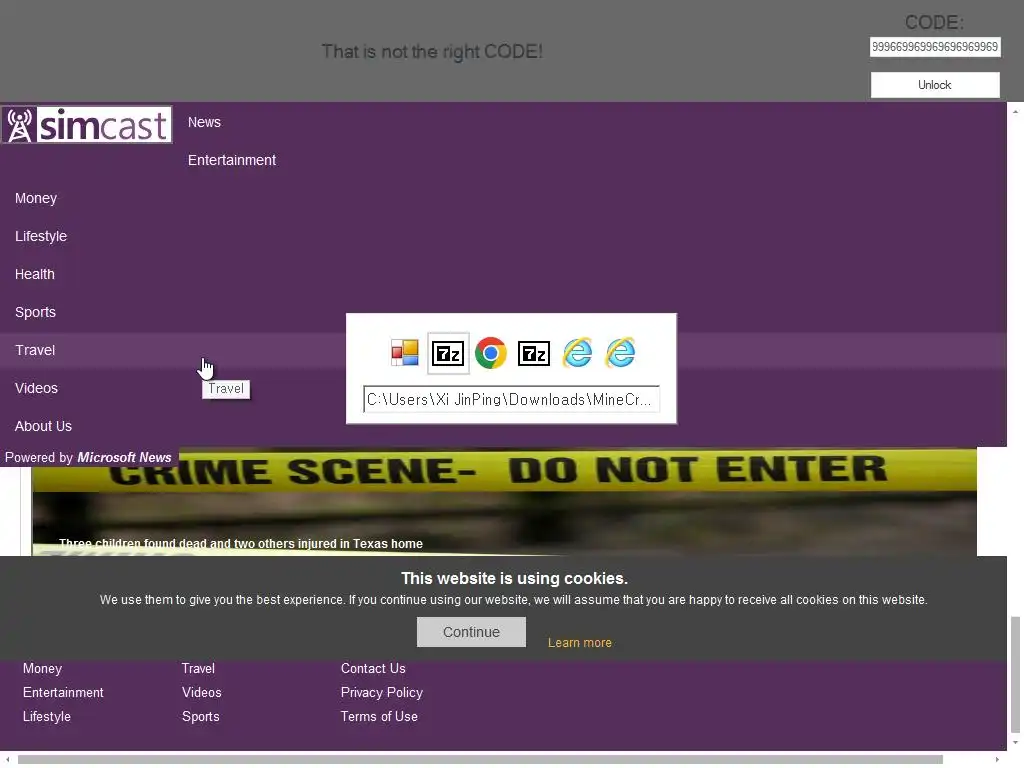This screenshot has height=768, width=1024.
Task: Click the horizontal scrollbar left arrow
Action: 7,760
